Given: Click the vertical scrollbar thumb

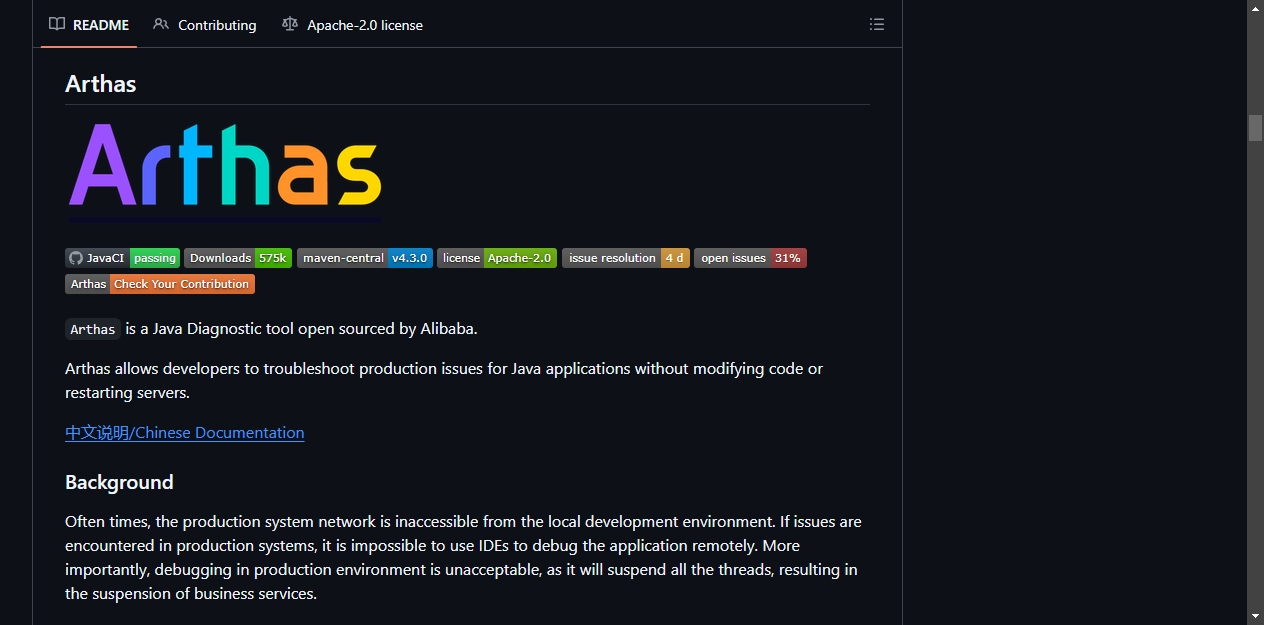Looking at the screenshot, I should (x=1255, y=128).
